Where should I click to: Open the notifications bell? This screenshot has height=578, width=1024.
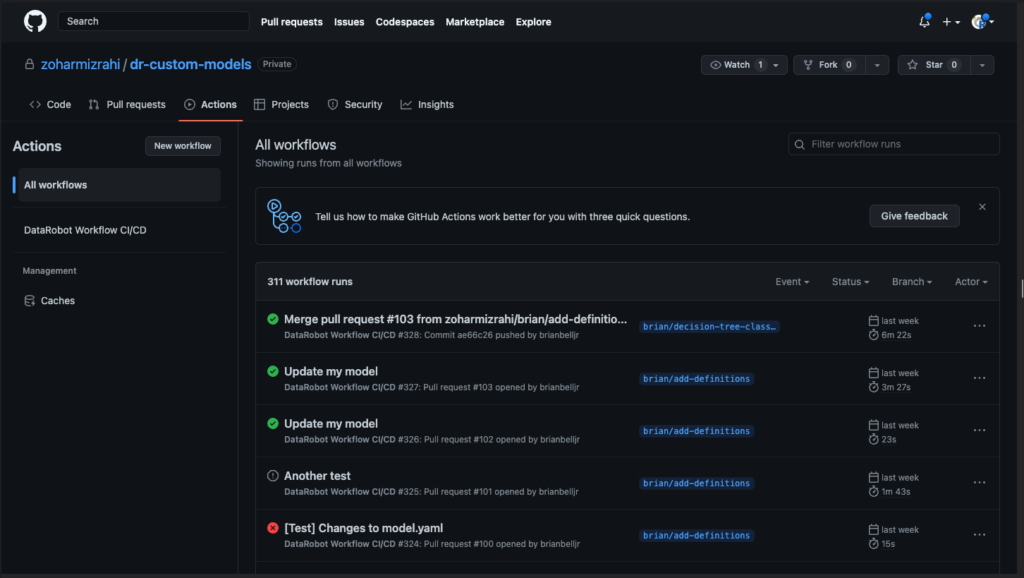pyautogui.click(x=924, y=22)
